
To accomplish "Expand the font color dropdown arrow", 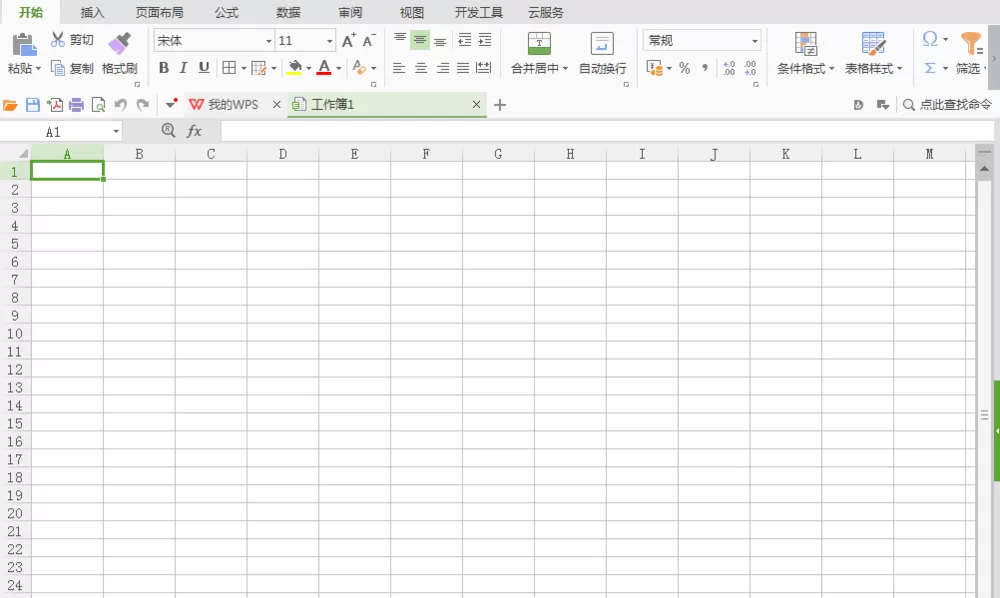I will (339, 68).
